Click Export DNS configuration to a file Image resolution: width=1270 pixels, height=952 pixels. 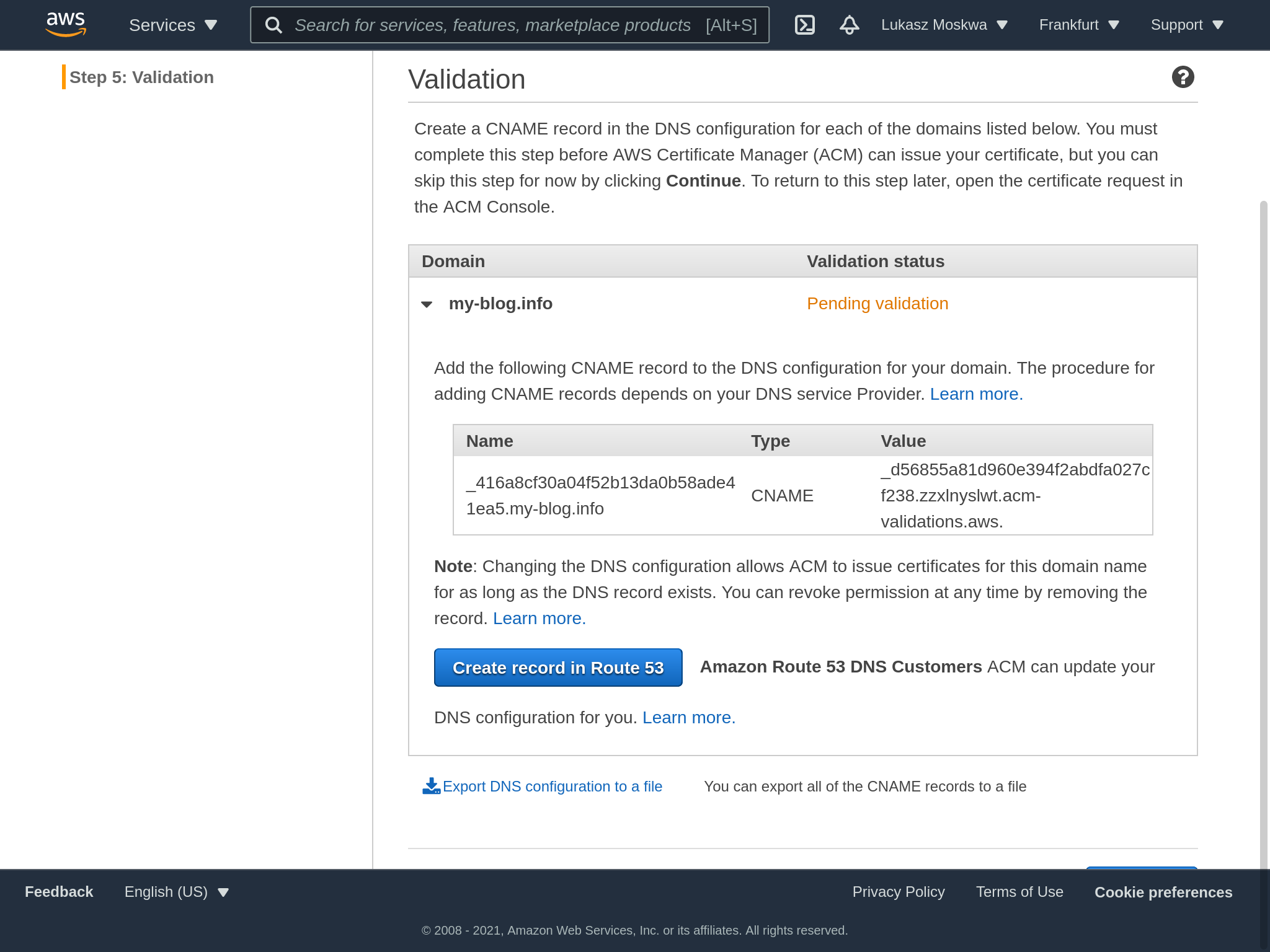click(x=552, y=786)
